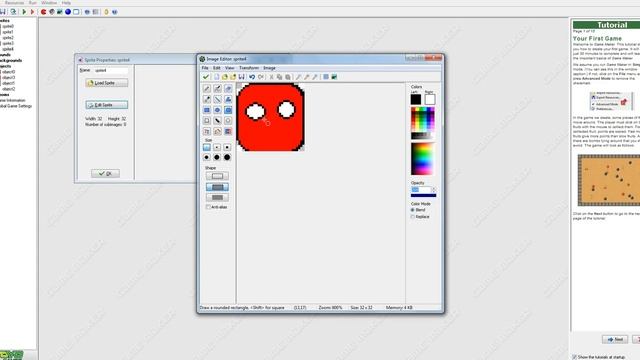The image size is (640, 360).
Task: Click the red sprite on the canvas
Action: click(x=270, y=117)
